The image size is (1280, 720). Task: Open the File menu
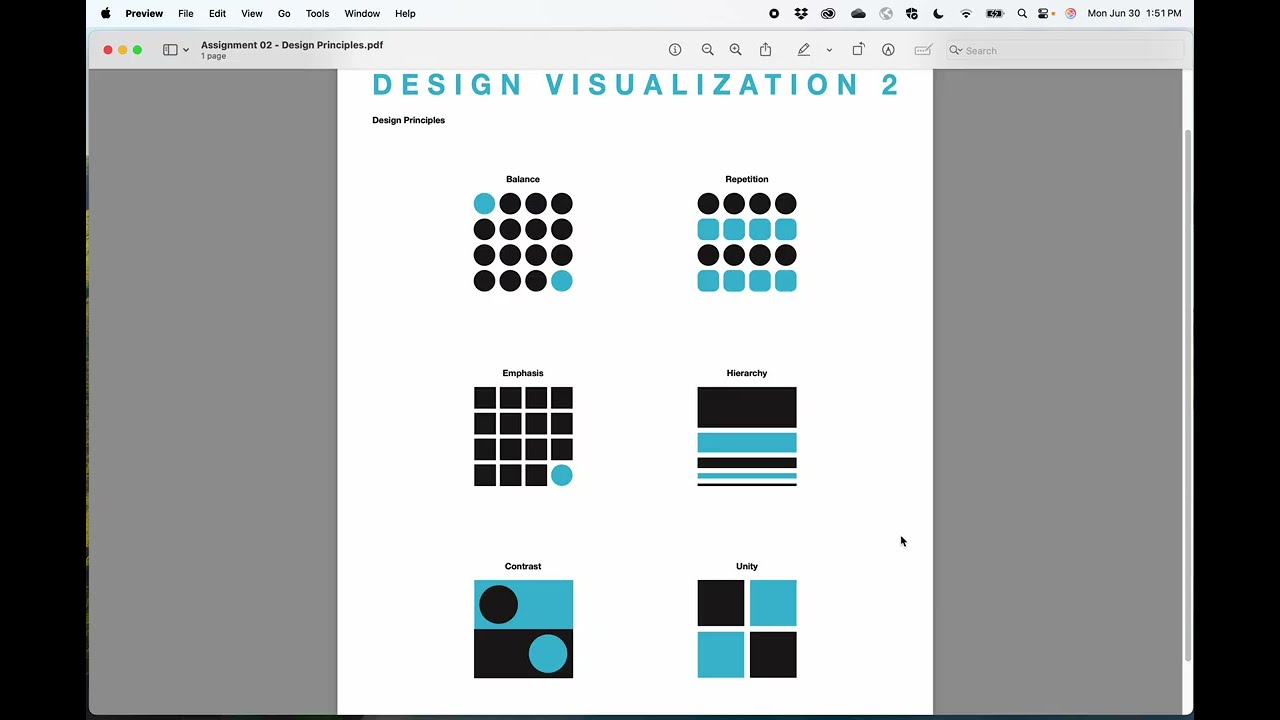[186, 14]
